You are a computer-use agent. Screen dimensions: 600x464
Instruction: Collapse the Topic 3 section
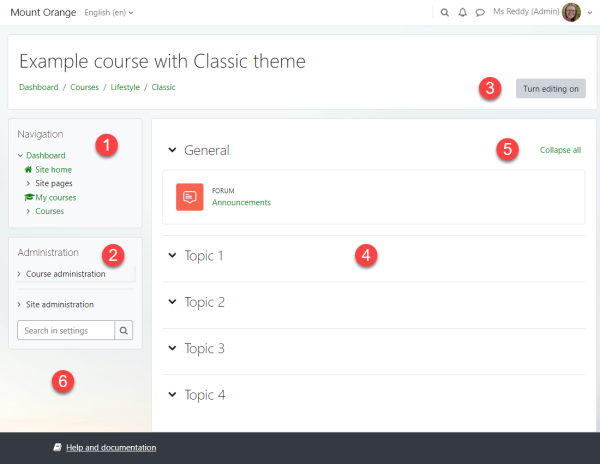tap(172, 349)
